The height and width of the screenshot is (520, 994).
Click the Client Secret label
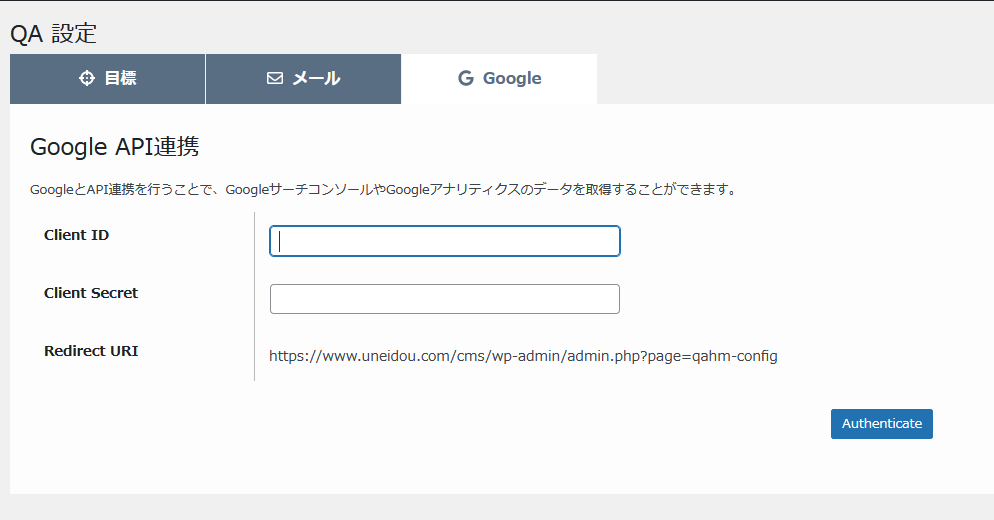pos(91,293)
